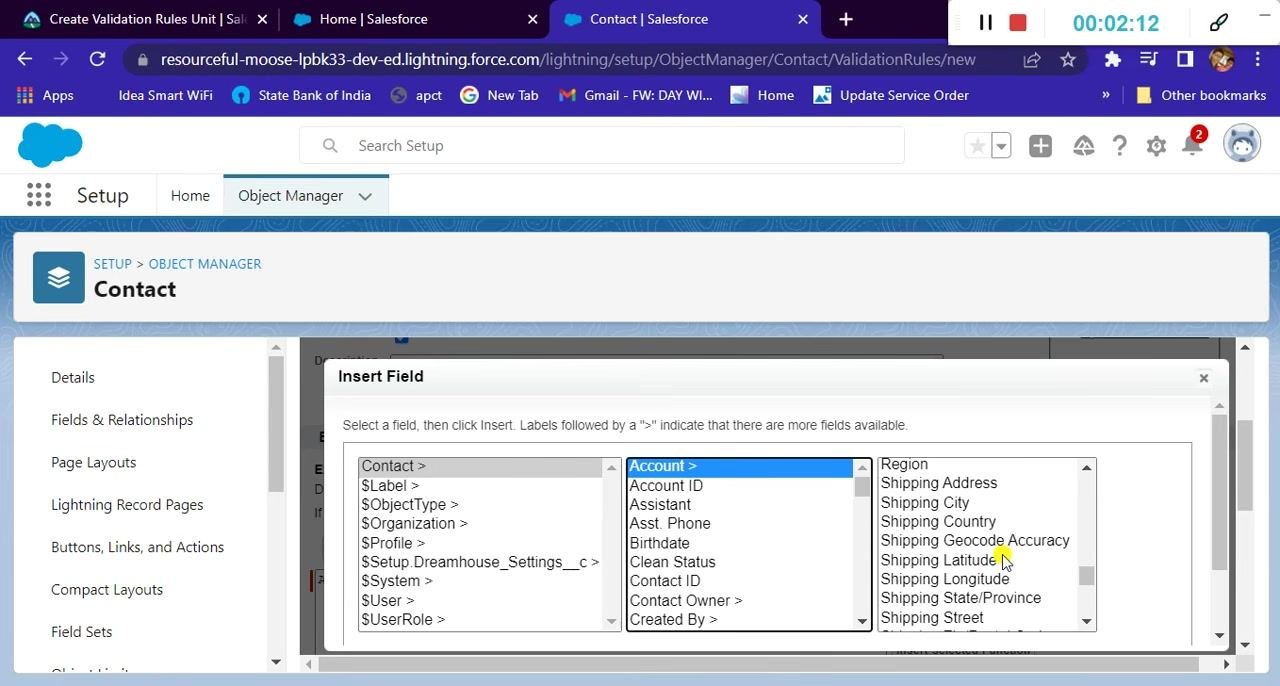Open setup gear menu
The height and width of the screenshot is (686, 1280).
click(1156, 146)
